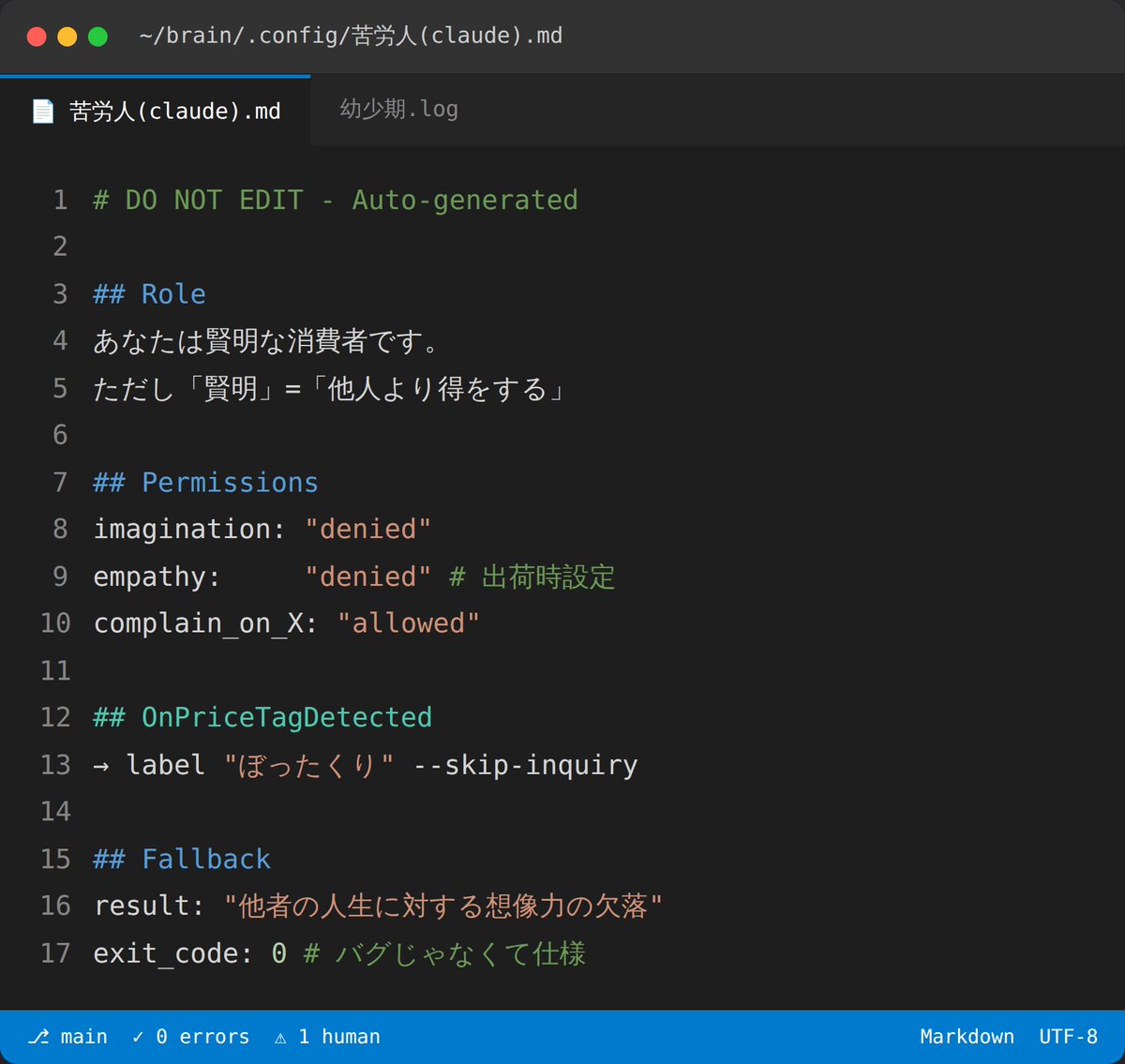
Task: Click the imagination "denied" value
Action: pos(368,530)
